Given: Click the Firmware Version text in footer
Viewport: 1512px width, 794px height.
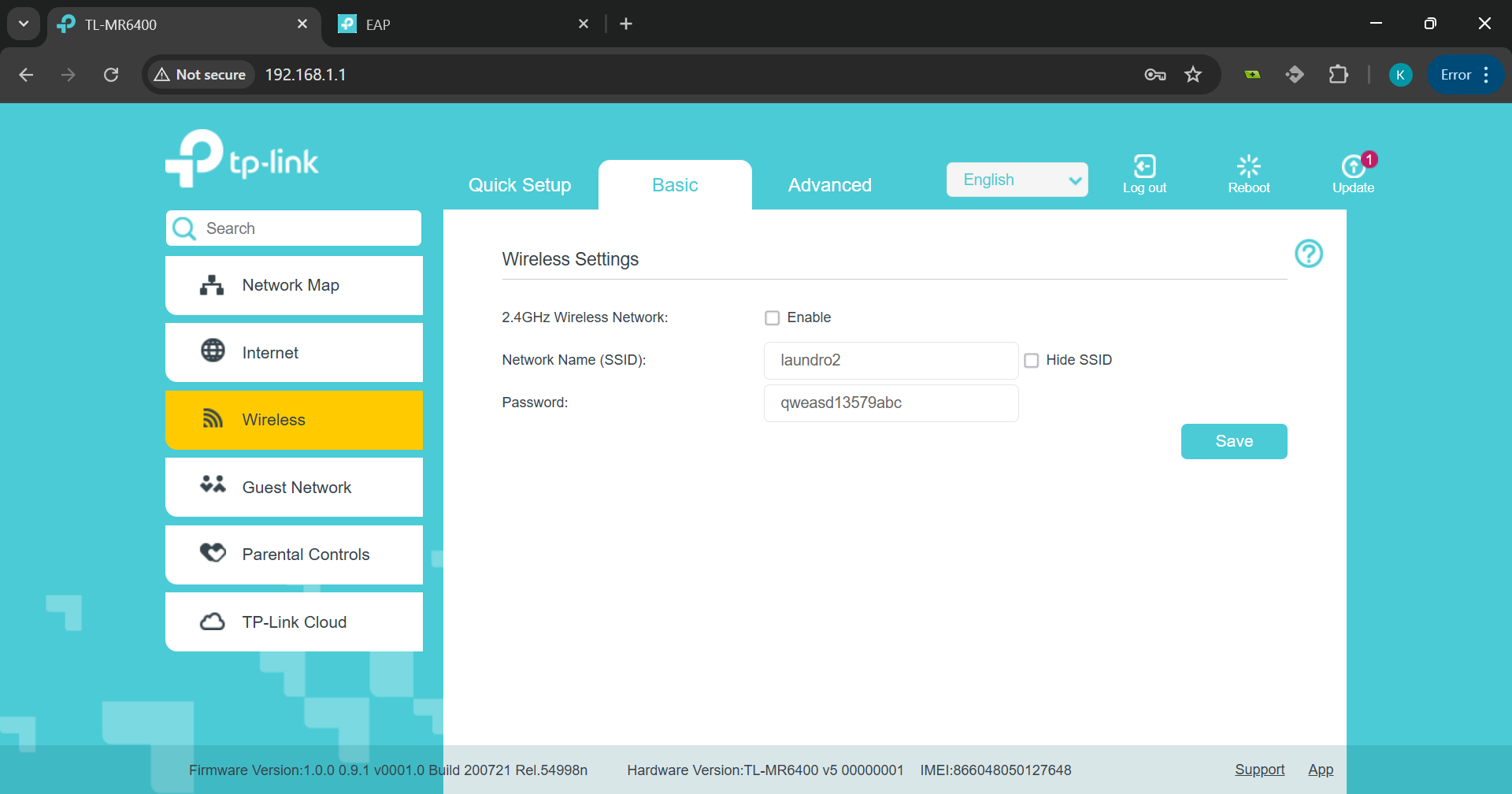Looking at the screenshot, I should tap(388, 770).
